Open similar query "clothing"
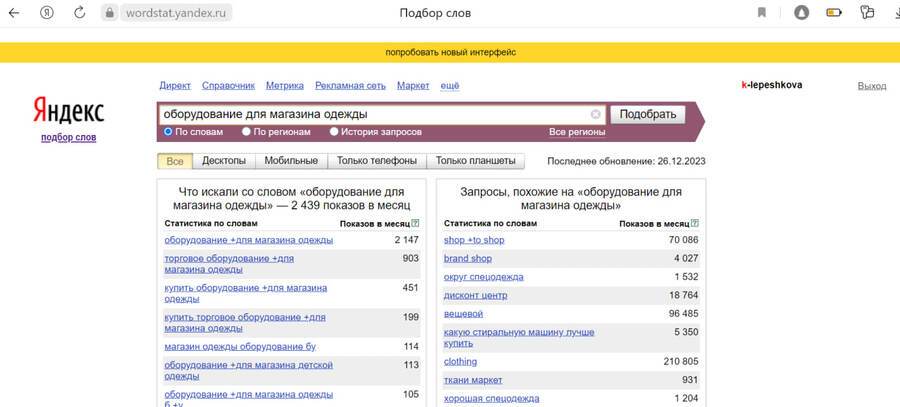Image resolution: width=900 pixels, height=407 pixels. [x=460, y=362]
